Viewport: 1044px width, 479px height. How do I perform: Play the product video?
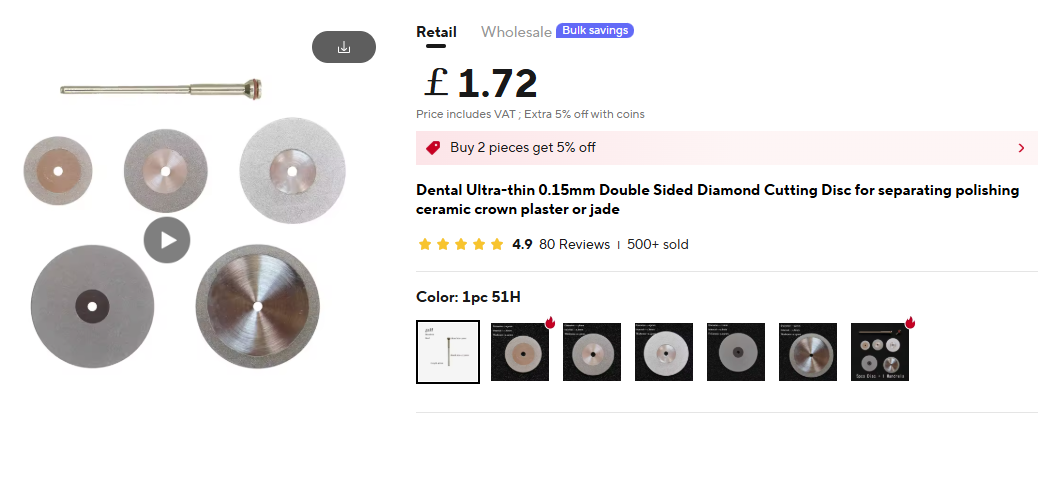coord(167,240)
